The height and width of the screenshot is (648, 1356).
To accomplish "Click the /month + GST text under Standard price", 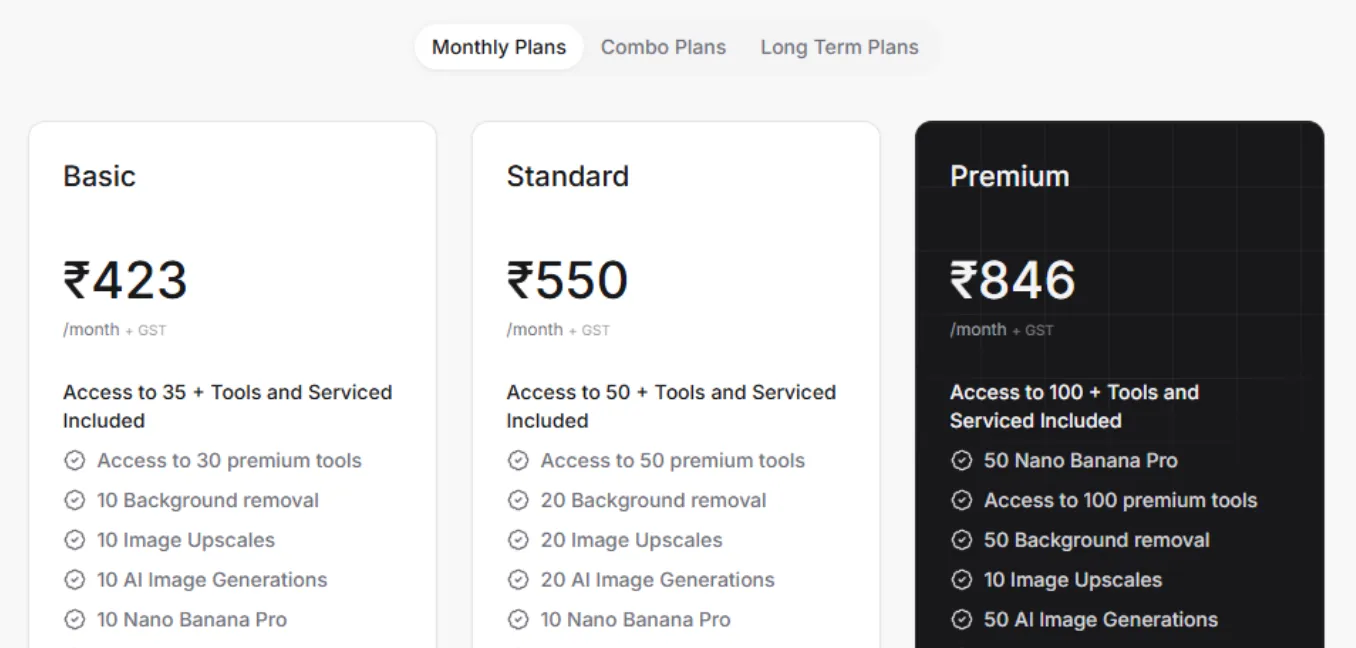I will click(558, 329).
